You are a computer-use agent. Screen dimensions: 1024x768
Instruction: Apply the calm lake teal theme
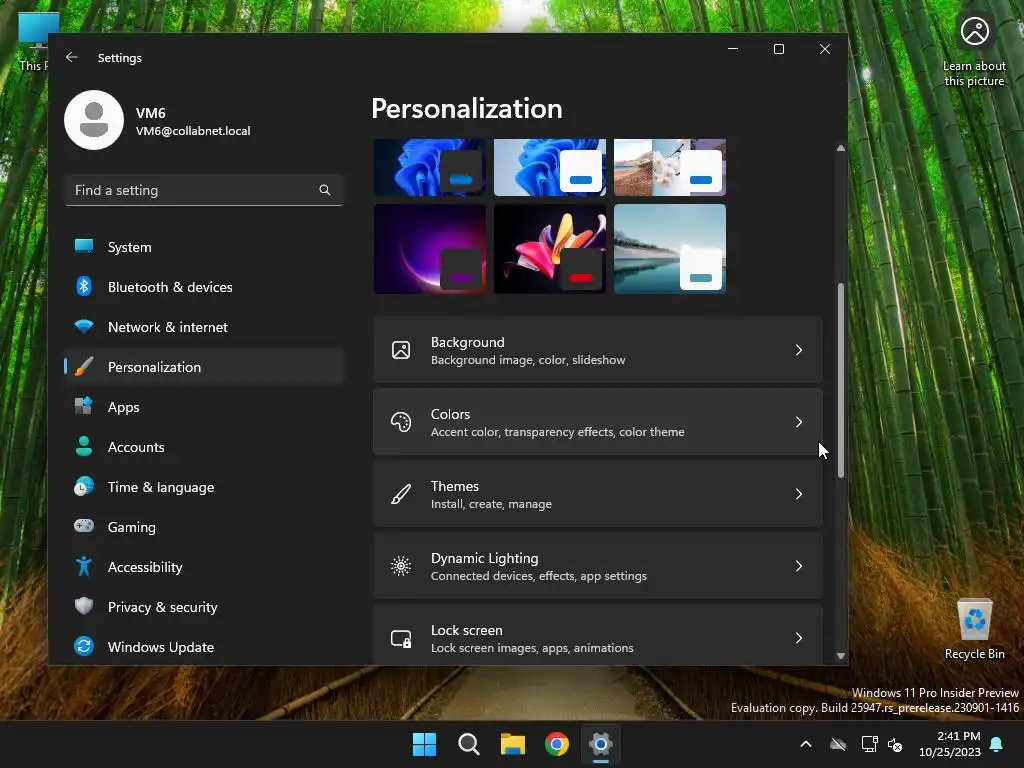coord(670,249)
